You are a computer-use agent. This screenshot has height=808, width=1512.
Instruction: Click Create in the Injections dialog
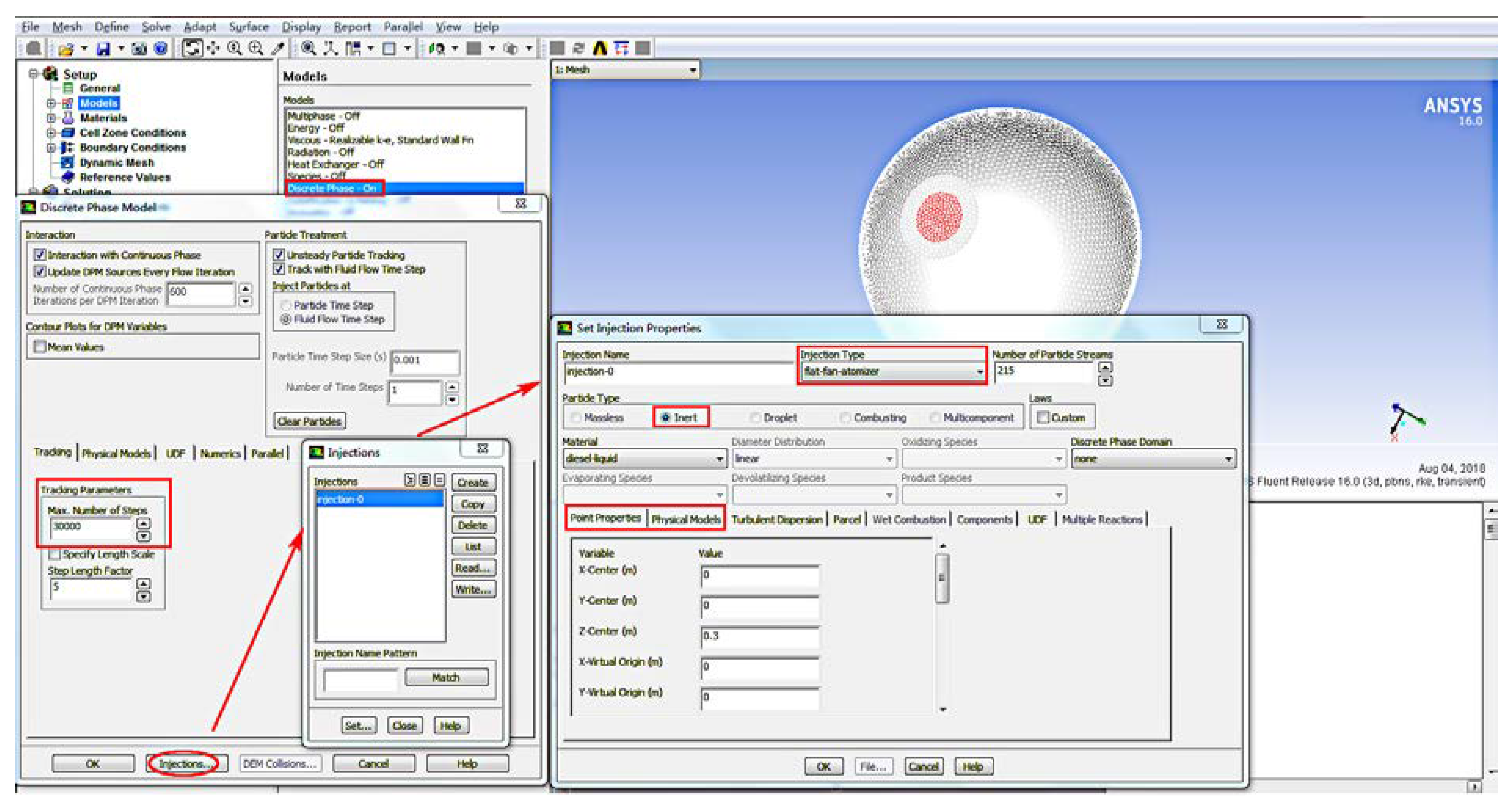point(473,482)
